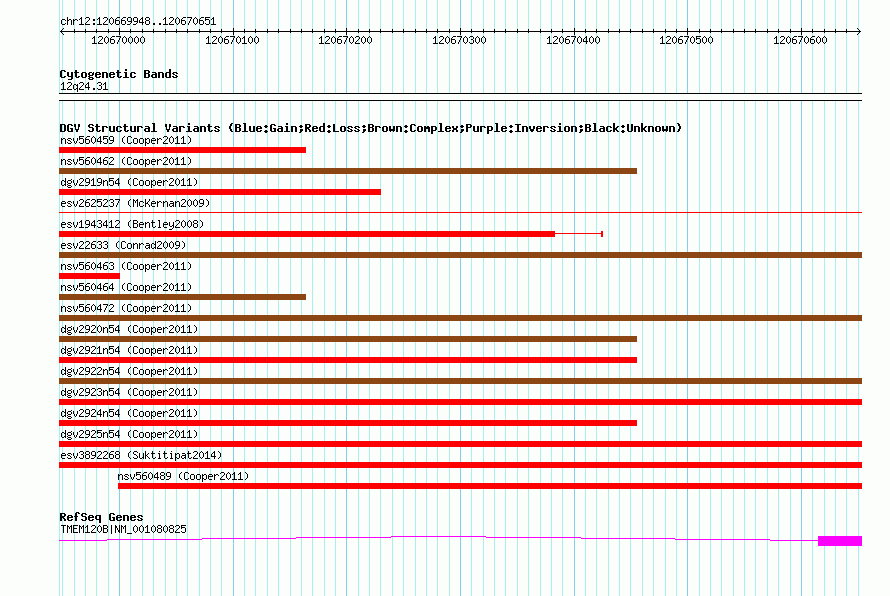890x596 pixels.
Task: Click the esv2625237 (McKernan2009) label
Action: click(x=135, y=203)
